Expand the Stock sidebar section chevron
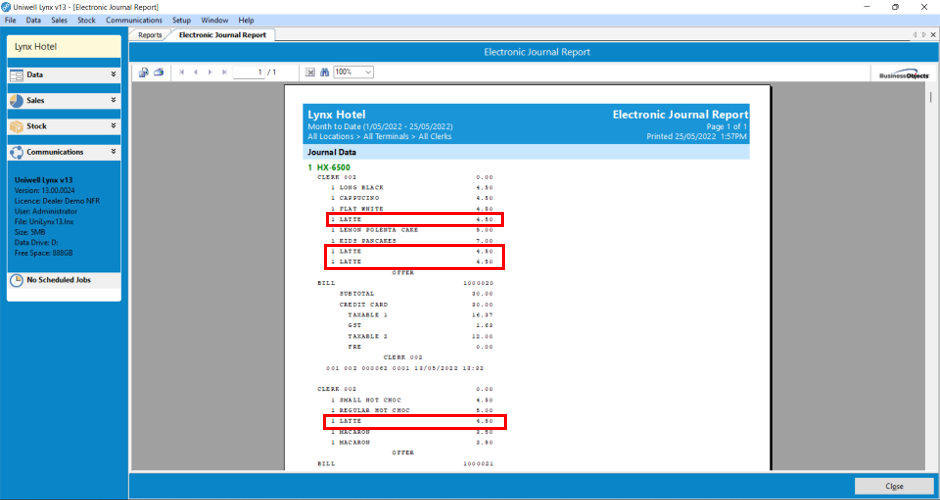Image resolution: width=940 pixels, height=500 pixels. tap(113, 126)
